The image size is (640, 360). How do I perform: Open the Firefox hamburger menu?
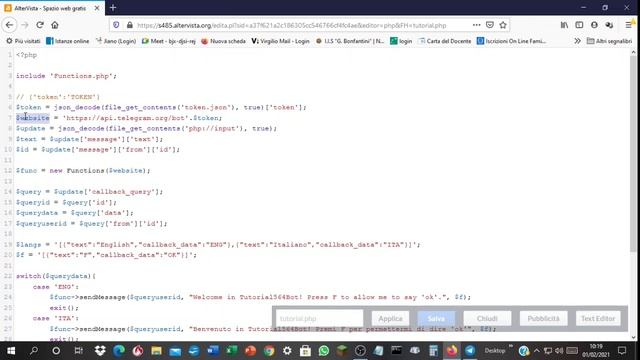coord(629,25)
